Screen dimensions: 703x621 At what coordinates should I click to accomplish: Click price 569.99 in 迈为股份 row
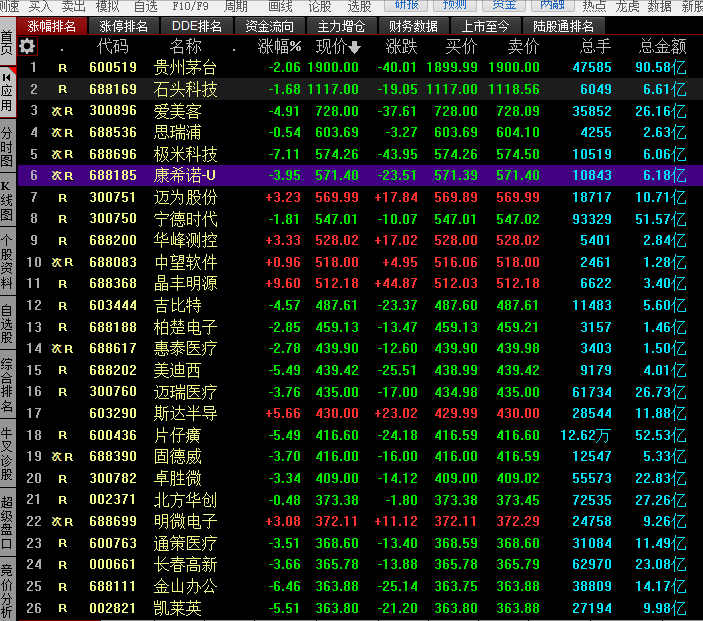tap(337, 198)
